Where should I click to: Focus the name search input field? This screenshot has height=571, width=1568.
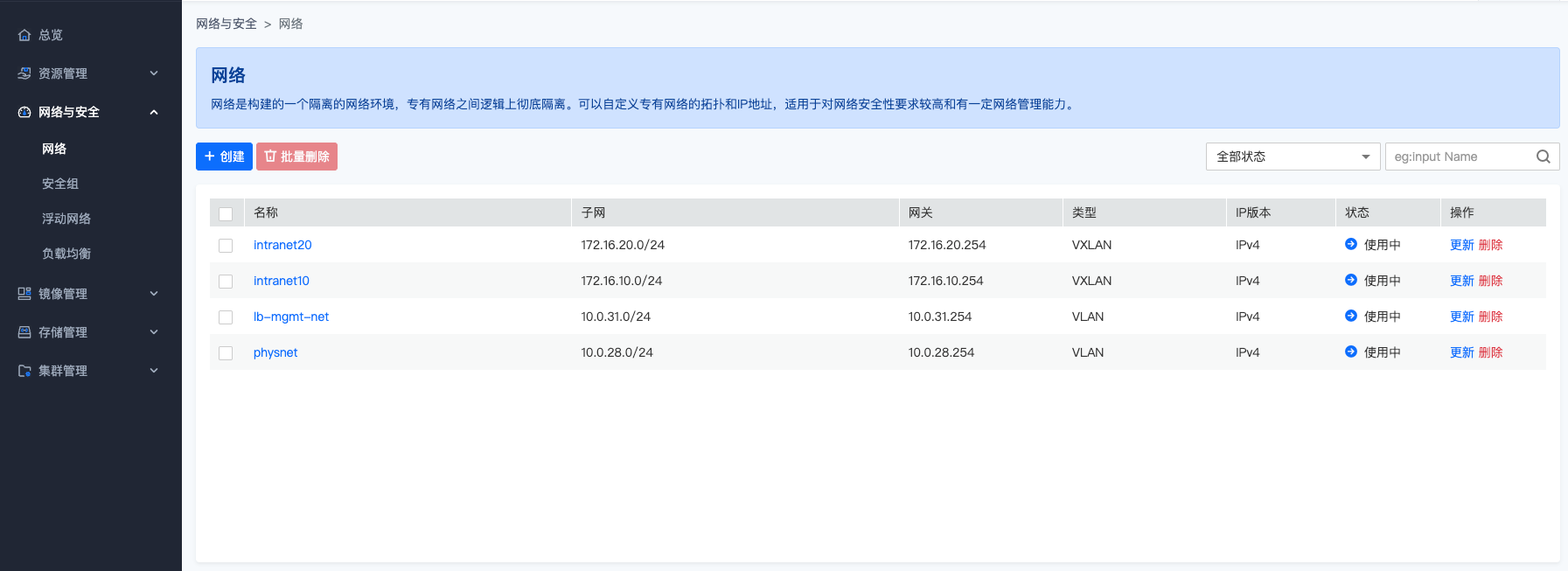(1459, 157)
